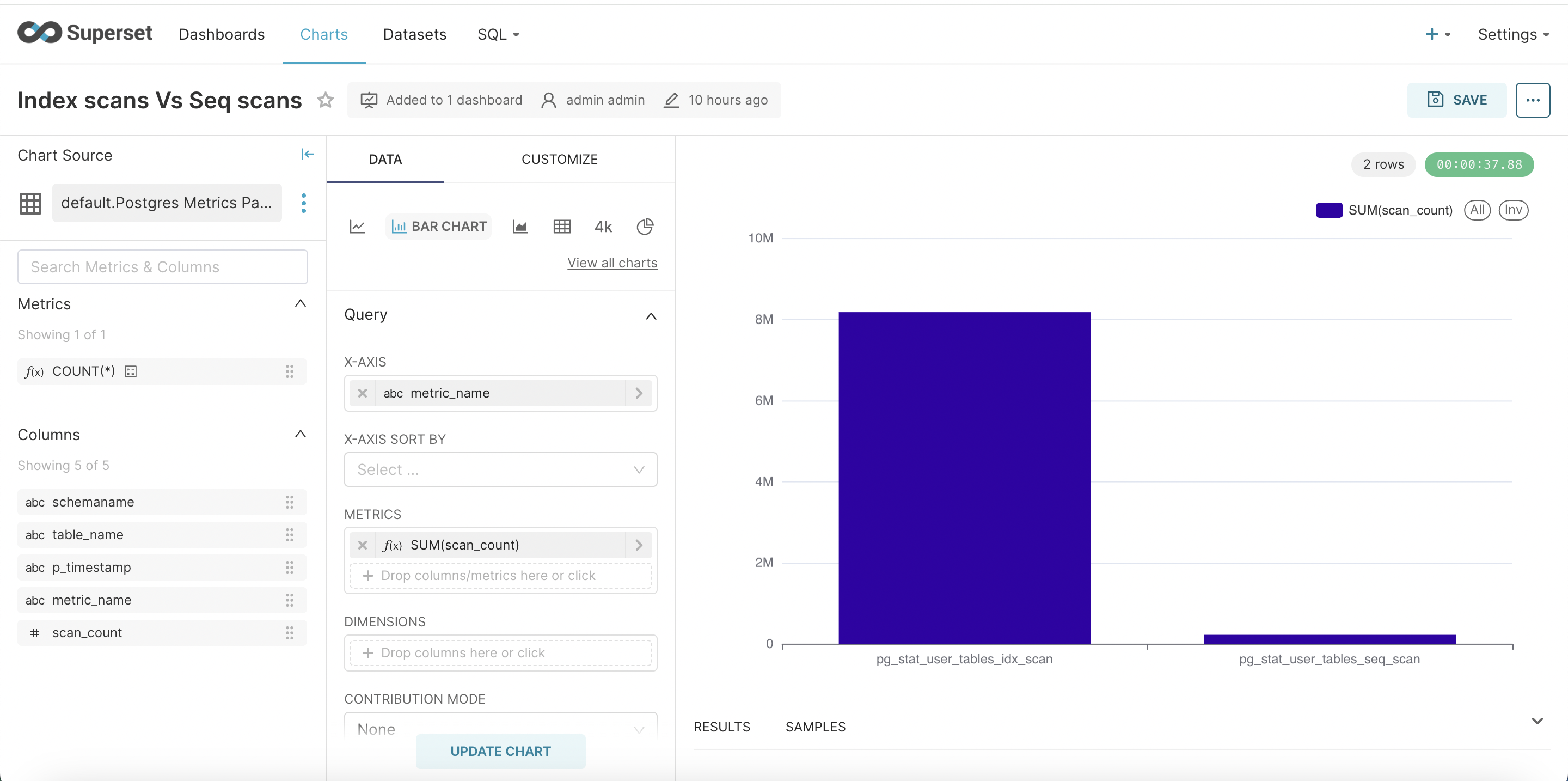The height and width of the screenshot is (781, 1568).
Task: Remove metric_name from the X-Axis field
Action: click(363, 393)
